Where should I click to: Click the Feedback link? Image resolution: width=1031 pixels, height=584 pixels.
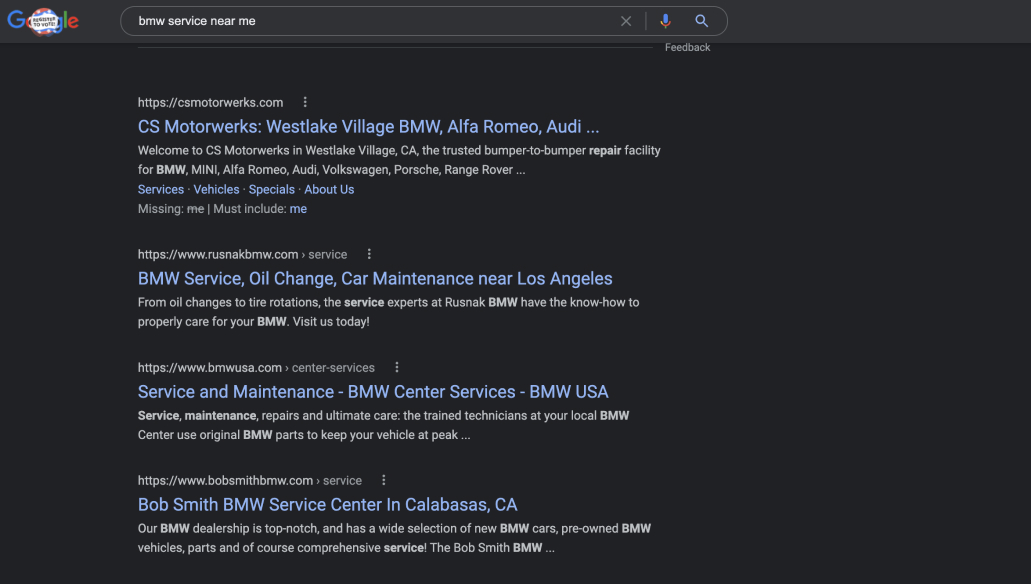[x=687, y=47]
